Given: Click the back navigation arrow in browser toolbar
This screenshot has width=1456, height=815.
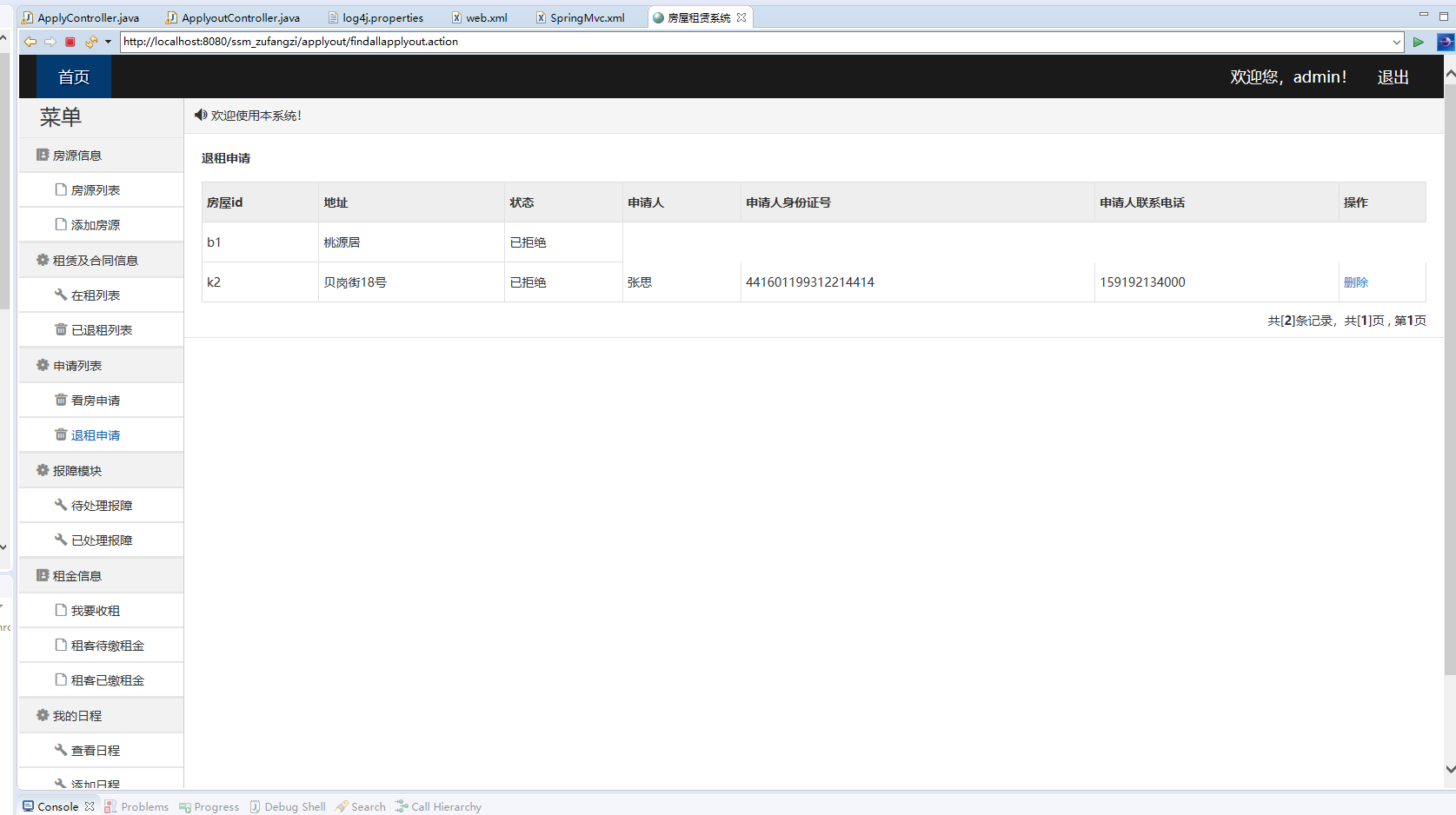Looking at the screenshot, I should [x=30, y=41].
